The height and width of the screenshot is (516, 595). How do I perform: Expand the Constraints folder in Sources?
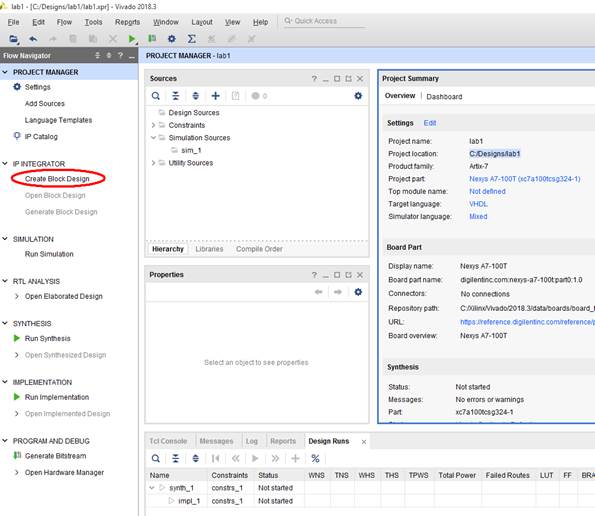pos(153,125)
